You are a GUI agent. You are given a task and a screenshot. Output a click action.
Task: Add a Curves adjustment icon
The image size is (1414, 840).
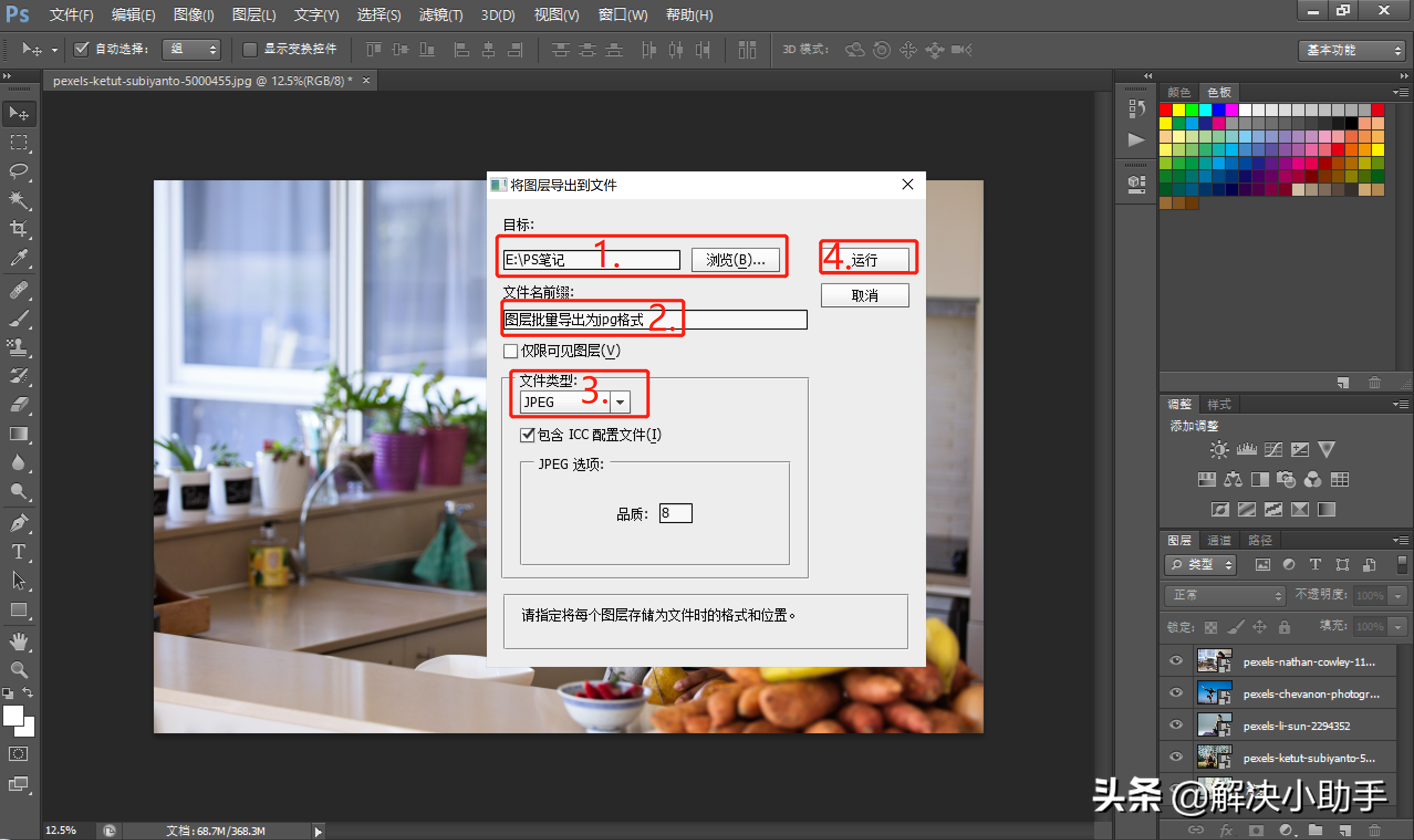(x=1273, y=450)
